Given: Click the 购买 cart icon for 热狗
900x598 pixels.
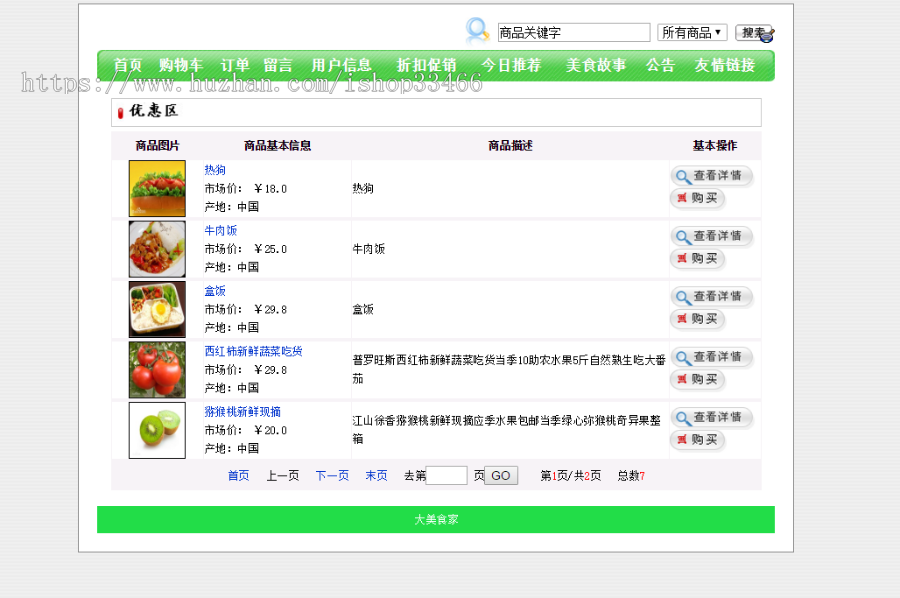Looking at the screenshot, I should pyautogui.click(x=681, y=198).
